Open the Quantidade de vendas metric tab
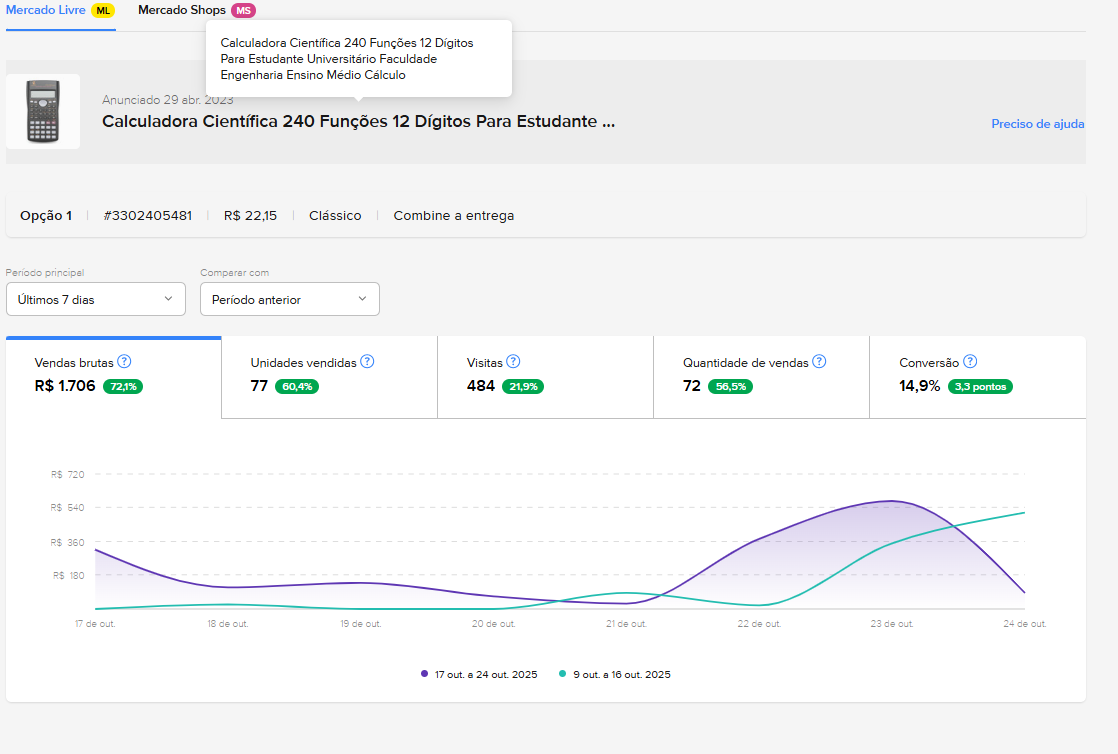The width and height of the screenshot is (1118, 754). click(x=761, y=376)
